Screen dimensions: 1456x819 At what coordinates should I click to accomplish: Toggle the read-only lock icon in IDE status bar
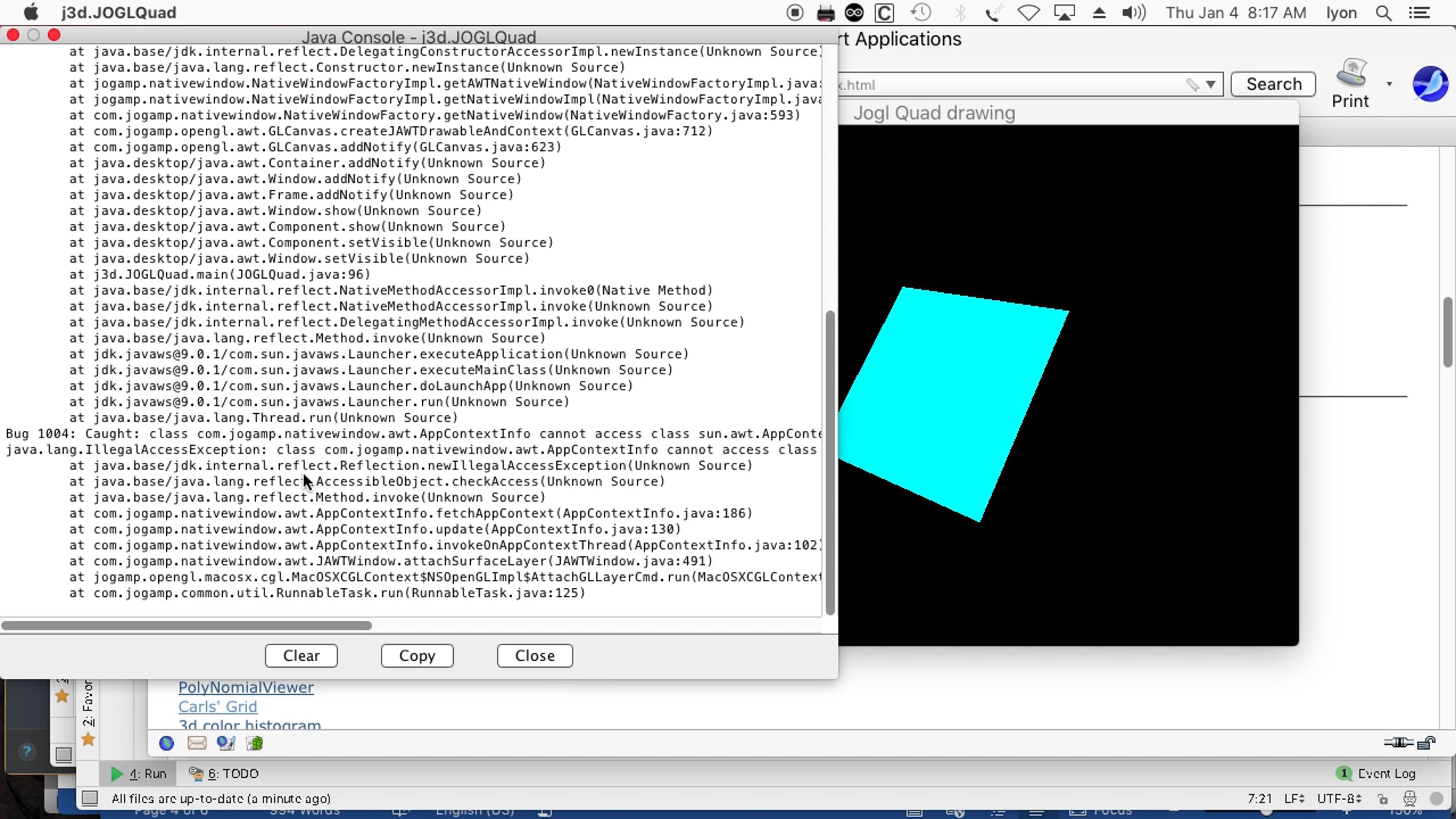click(x=1383, y=799)
